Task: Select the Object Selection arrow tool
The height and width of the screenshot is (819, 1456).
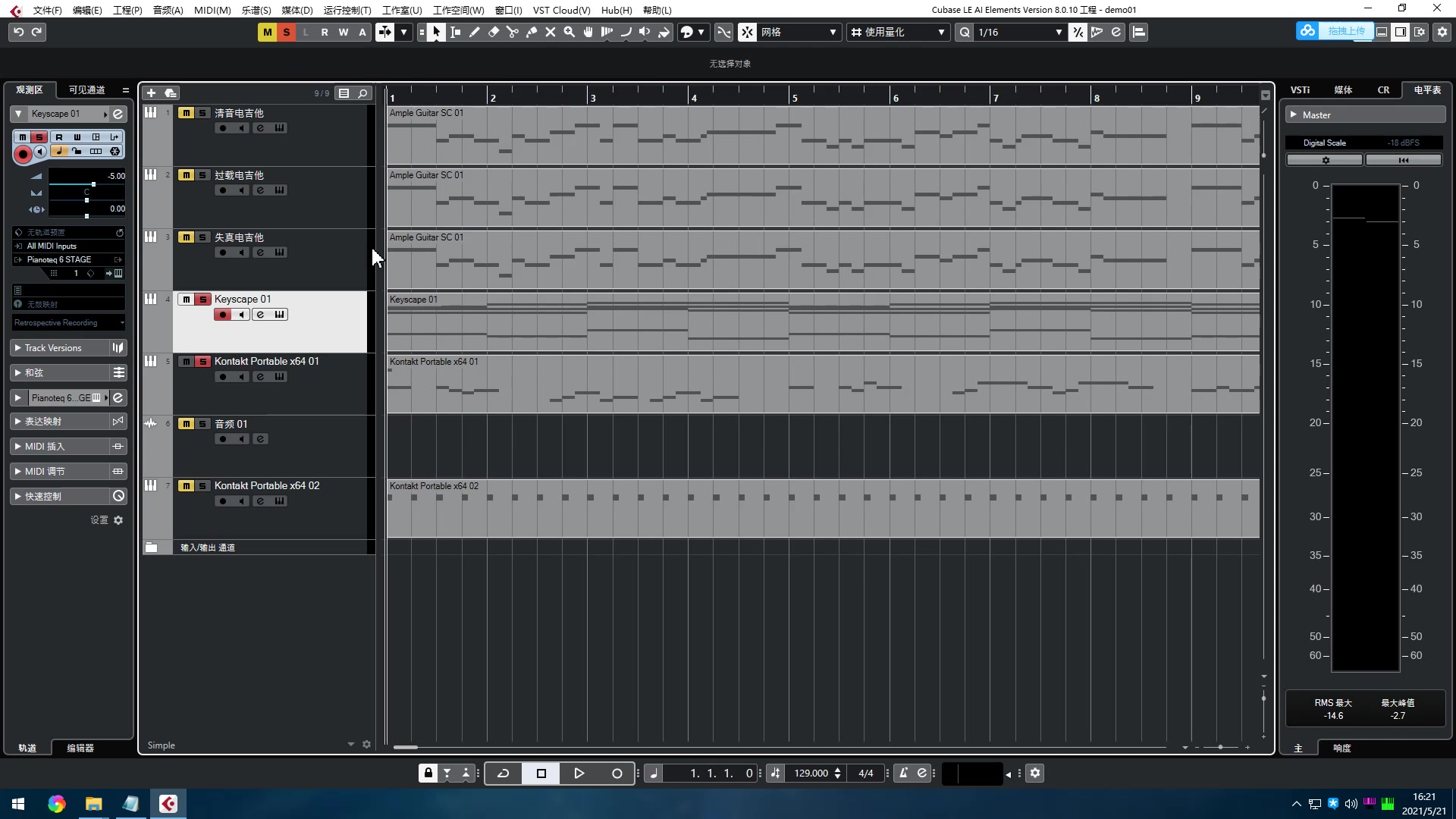Action: click(x=436, y=32)
